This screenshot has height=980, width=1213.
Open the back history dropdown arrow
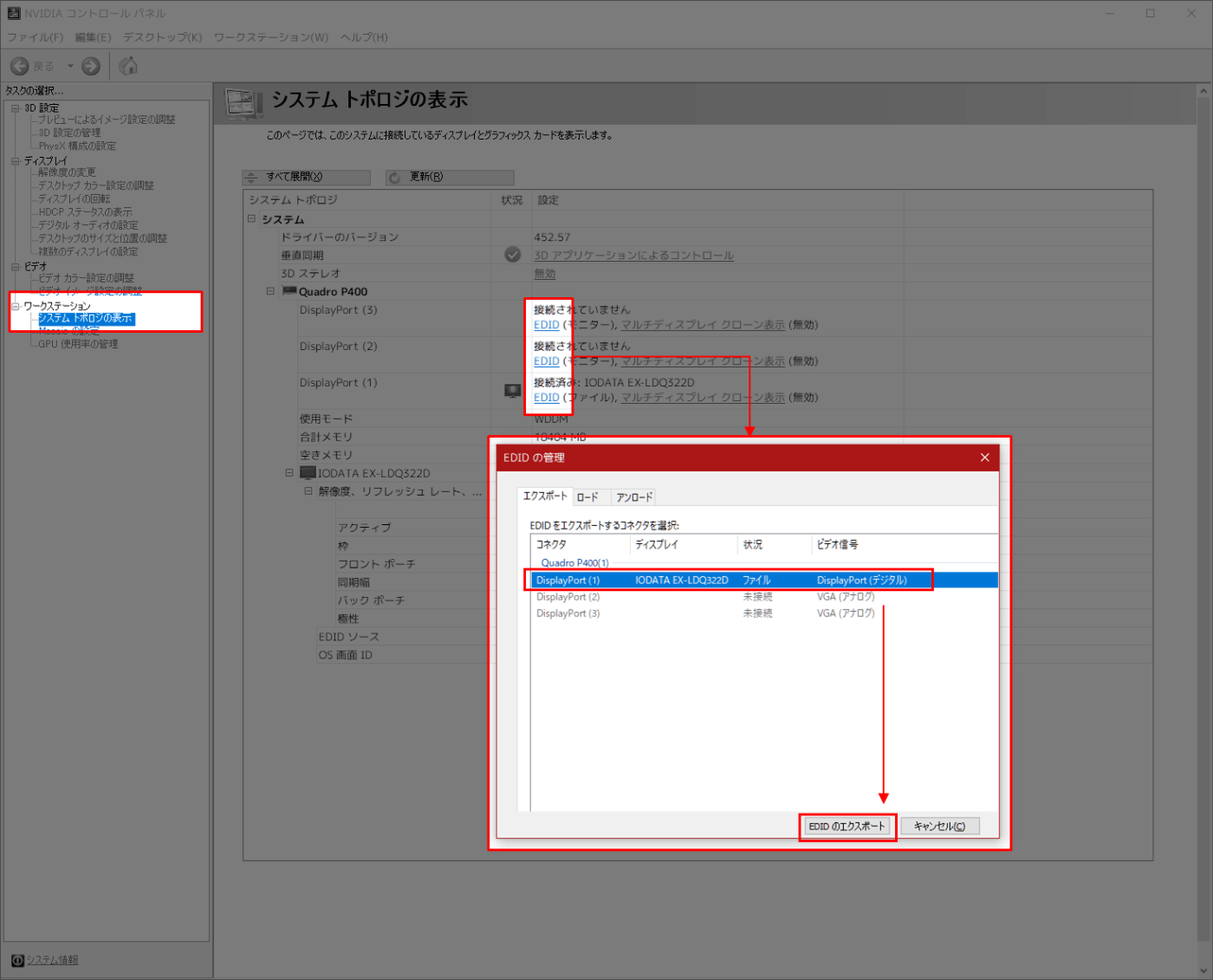(70, 66)
